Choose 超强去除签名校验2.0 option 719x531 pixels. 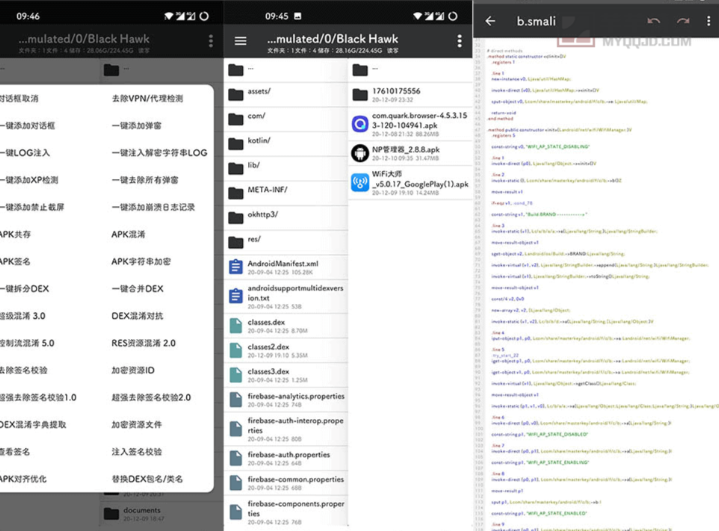click(x=151, y=397)
